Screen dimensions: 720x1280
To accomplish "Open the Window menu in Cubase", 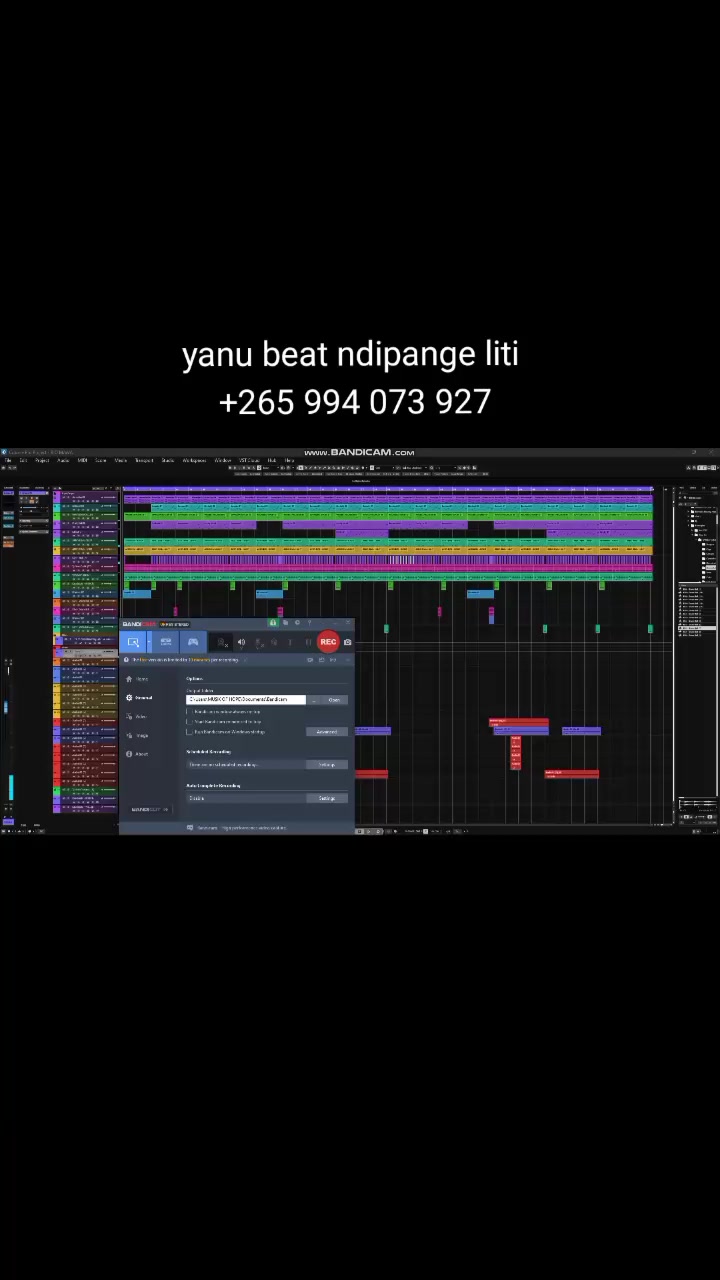I will click(x=223, y=460).
